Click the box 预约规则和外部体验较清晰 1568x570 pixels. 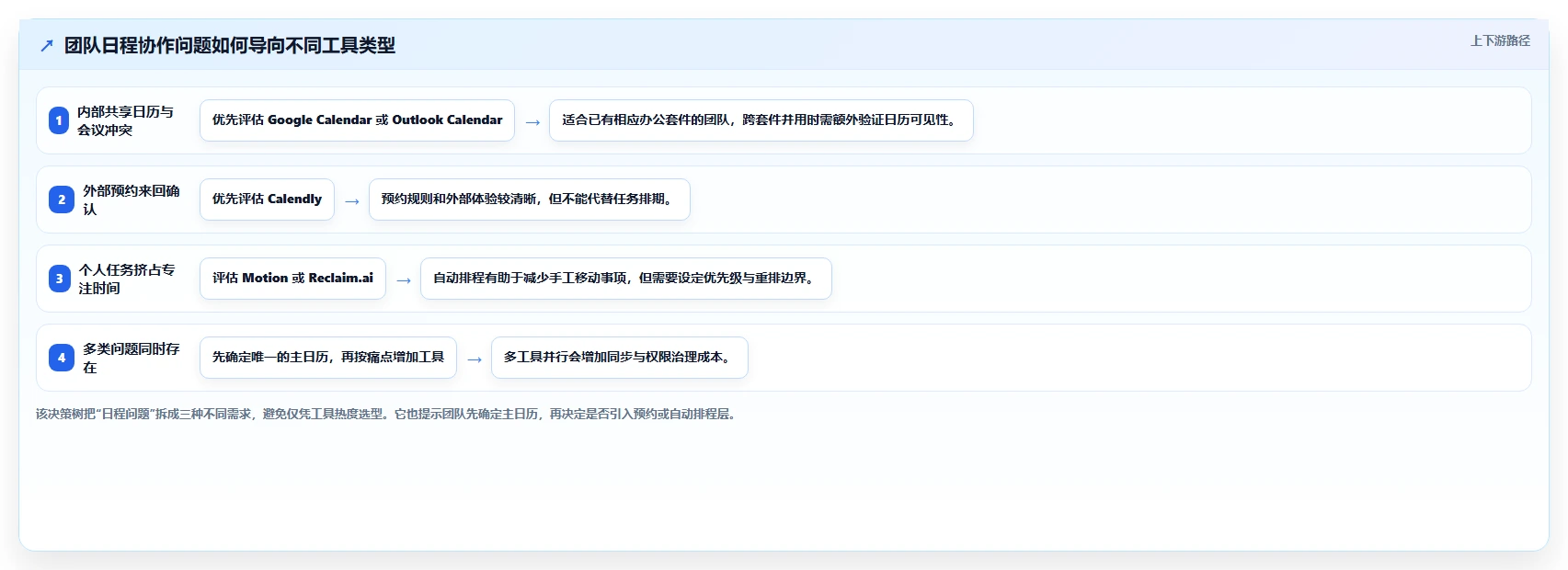tap(530, 199)
